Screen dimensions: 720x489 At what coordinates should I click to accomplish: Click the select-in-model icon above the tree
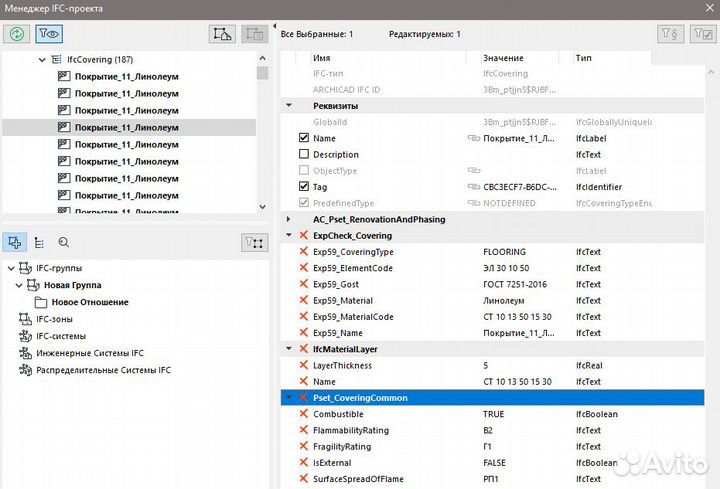[222, 33]
